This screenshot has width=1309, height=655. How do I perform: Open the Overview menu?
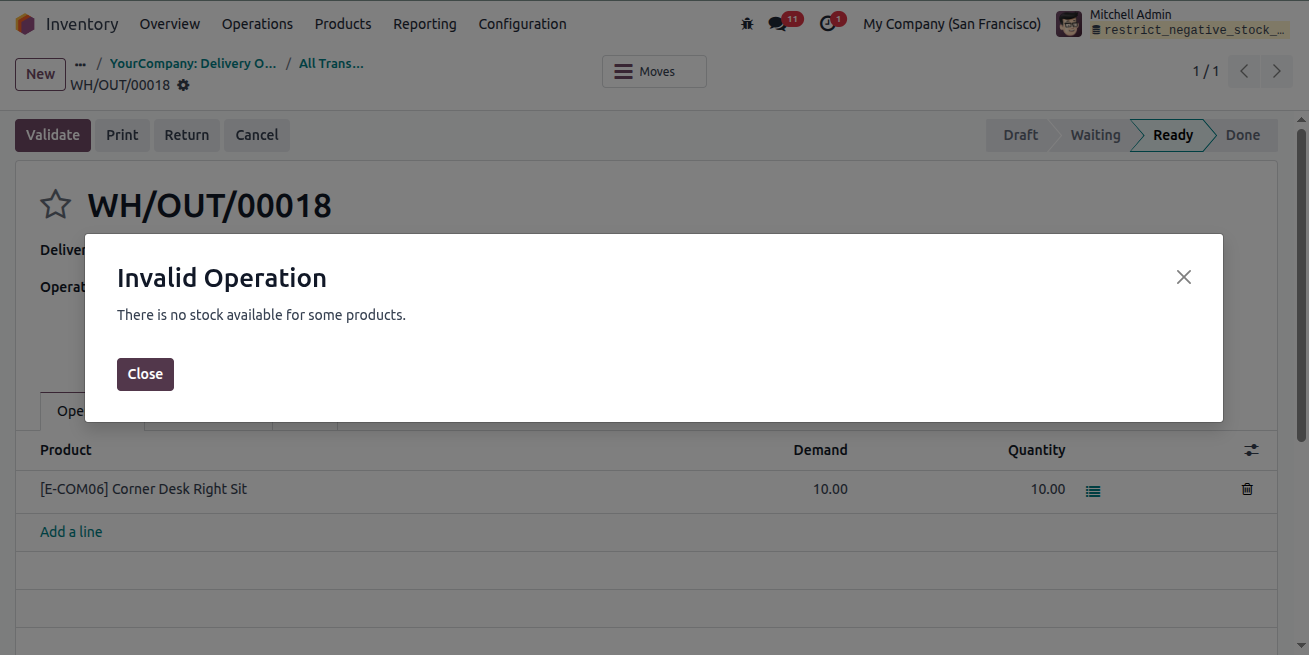(x=170, y=24)
